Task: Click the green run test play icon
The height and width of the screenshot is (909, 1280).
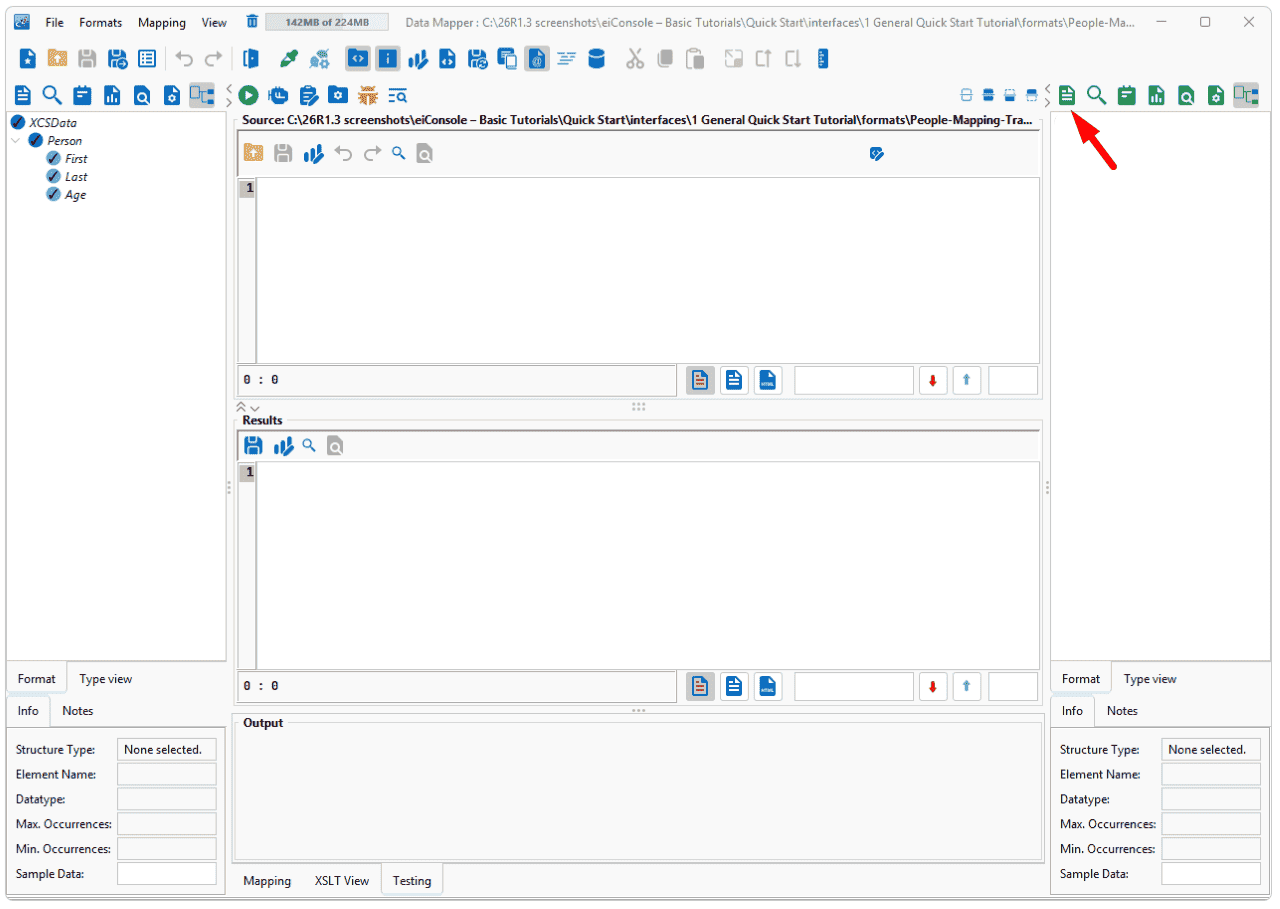Action: (x=248, y=95)
